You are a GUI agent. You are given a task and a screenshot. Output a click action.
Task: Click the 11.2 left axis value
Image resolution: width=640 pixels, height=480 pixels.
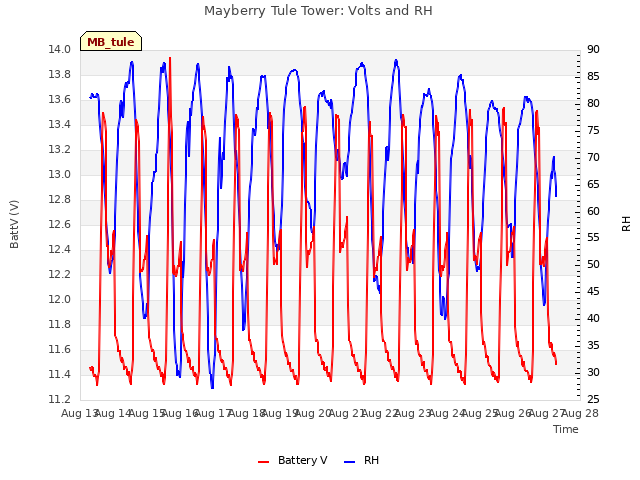coord(59,400)
